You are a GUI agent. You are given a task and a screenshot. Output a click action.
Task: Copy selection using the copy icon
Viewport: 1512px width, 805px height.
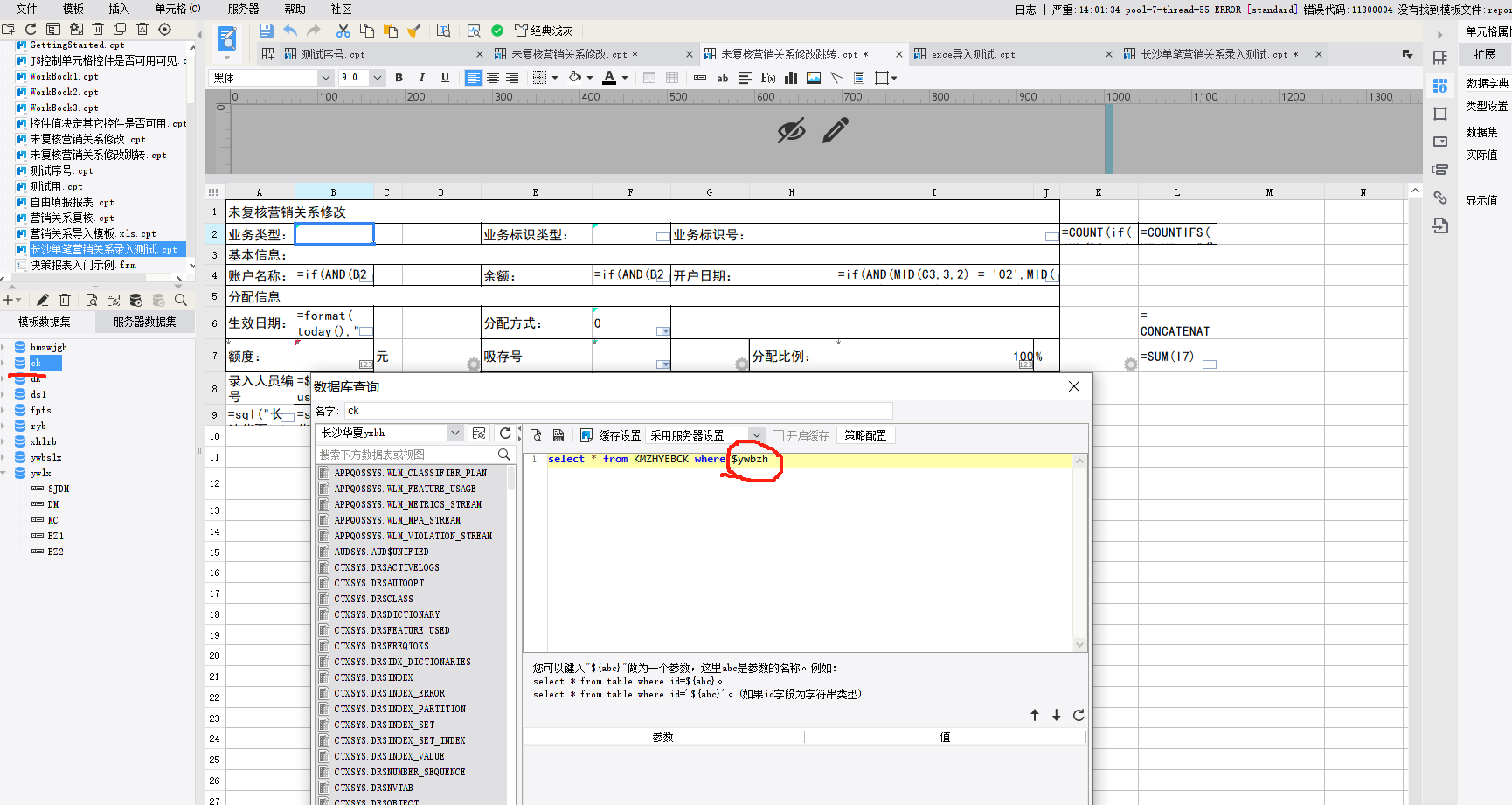point(367,31)
